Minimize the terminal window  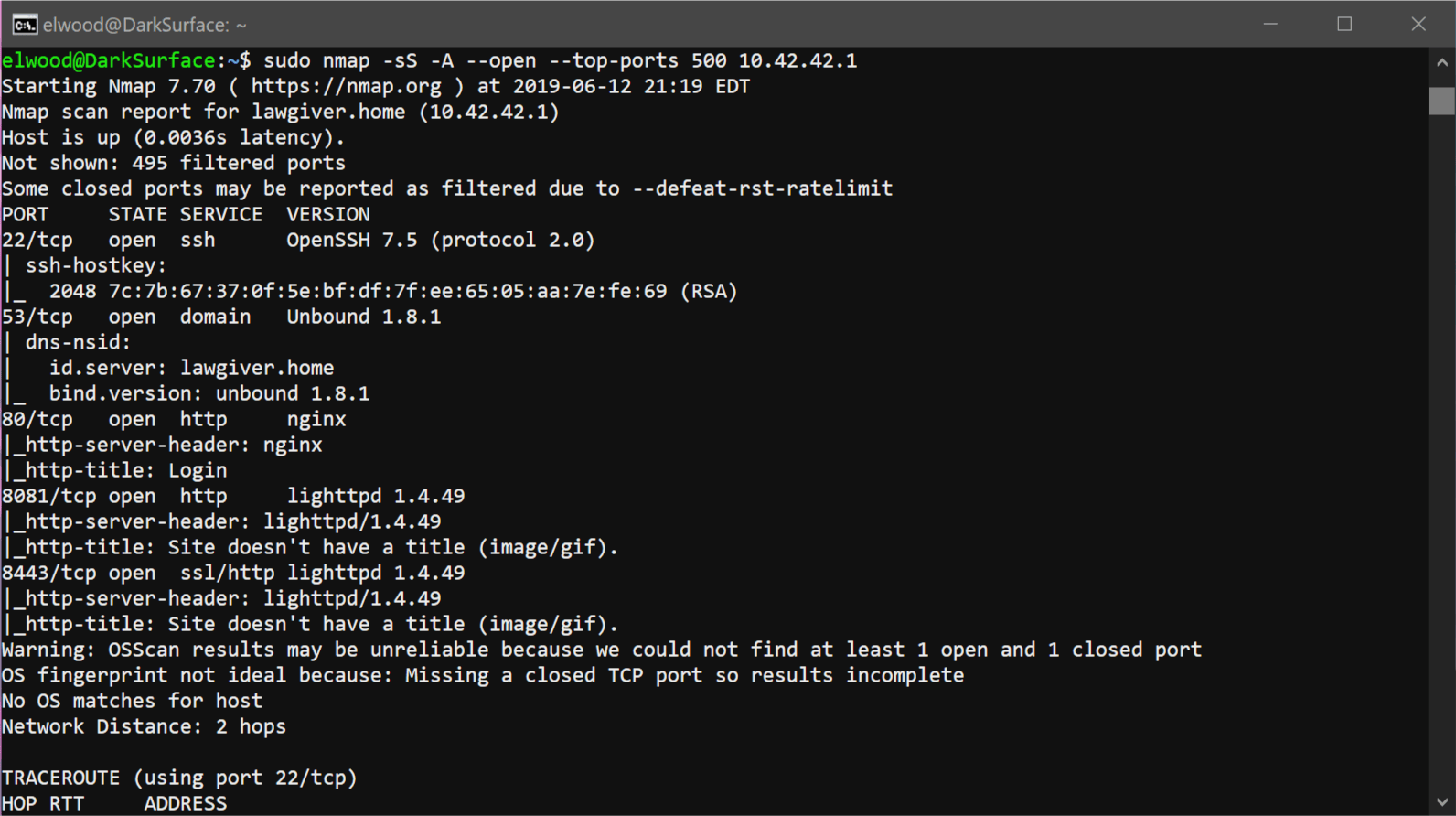(x=1270, y=25)
